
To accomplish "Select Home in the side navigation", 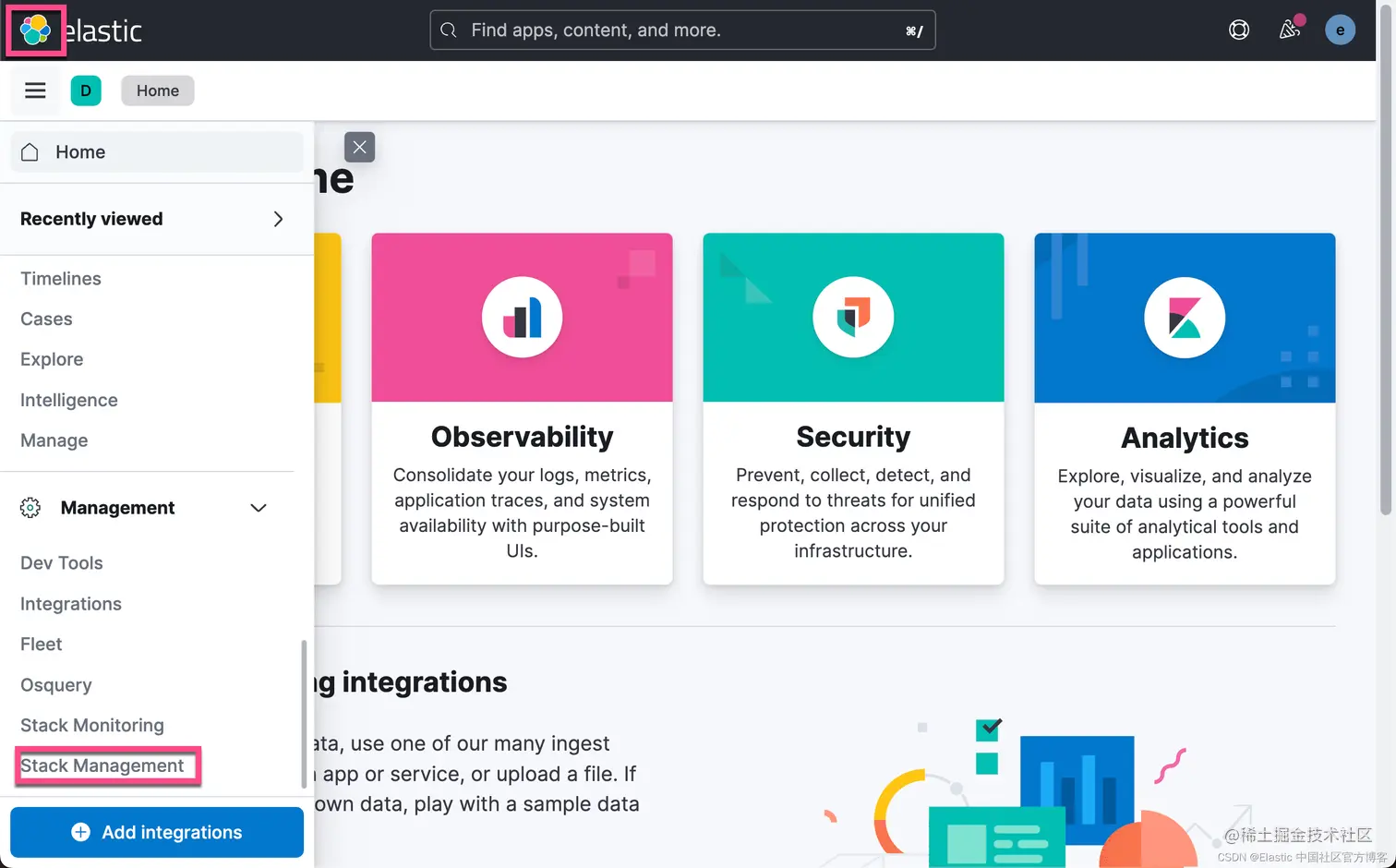I will click(157, 151).
